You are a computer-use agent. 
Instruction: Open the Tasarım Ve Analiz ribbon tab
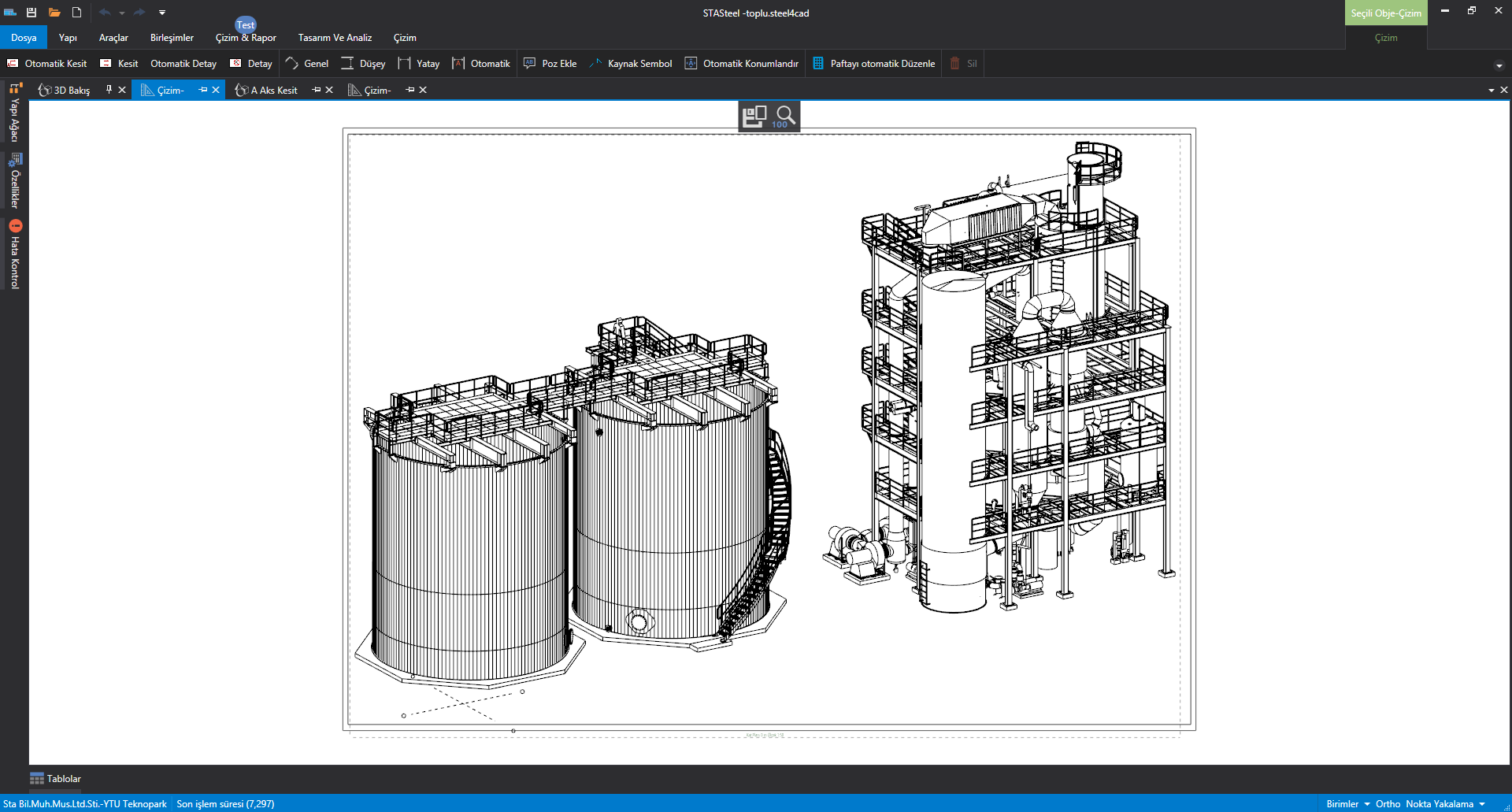click(x=335, y=38)
